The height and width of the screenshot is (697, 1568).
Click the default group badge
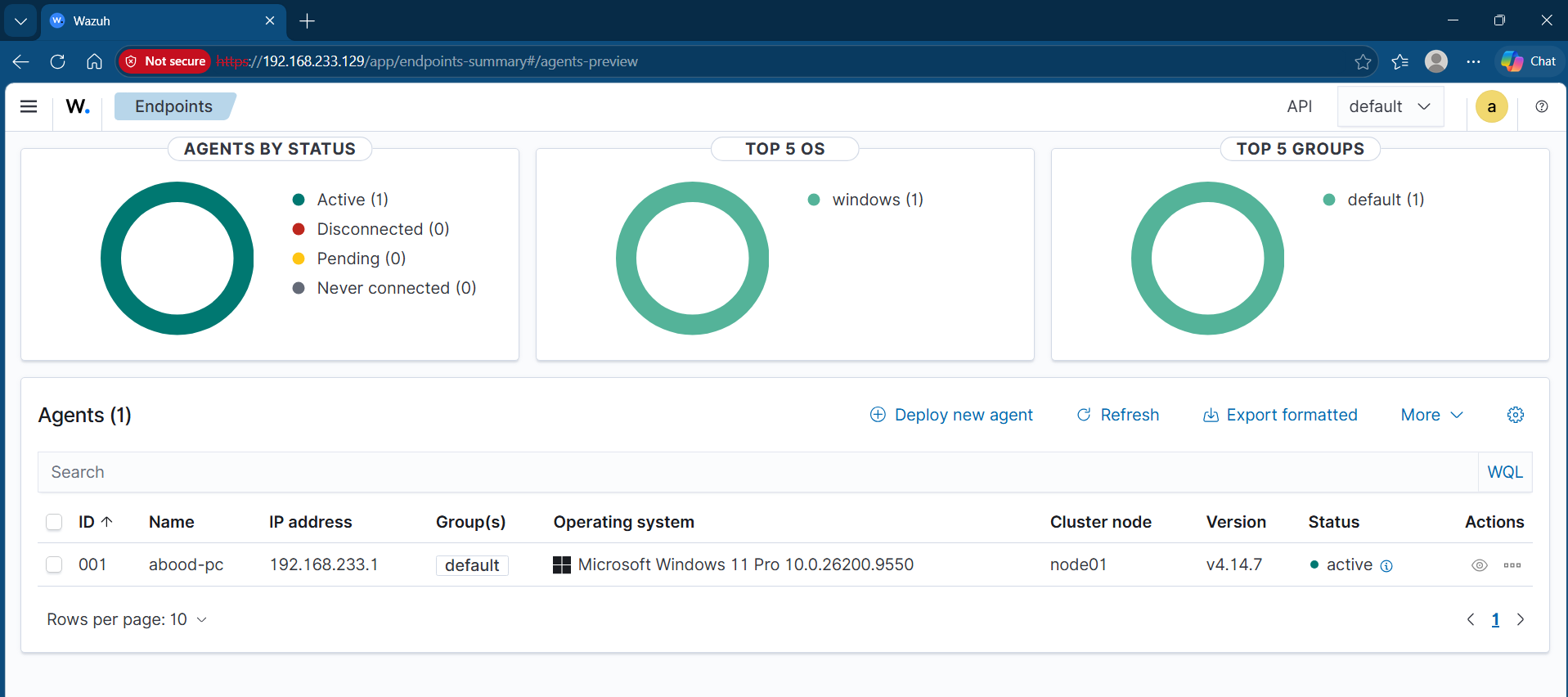472,565
